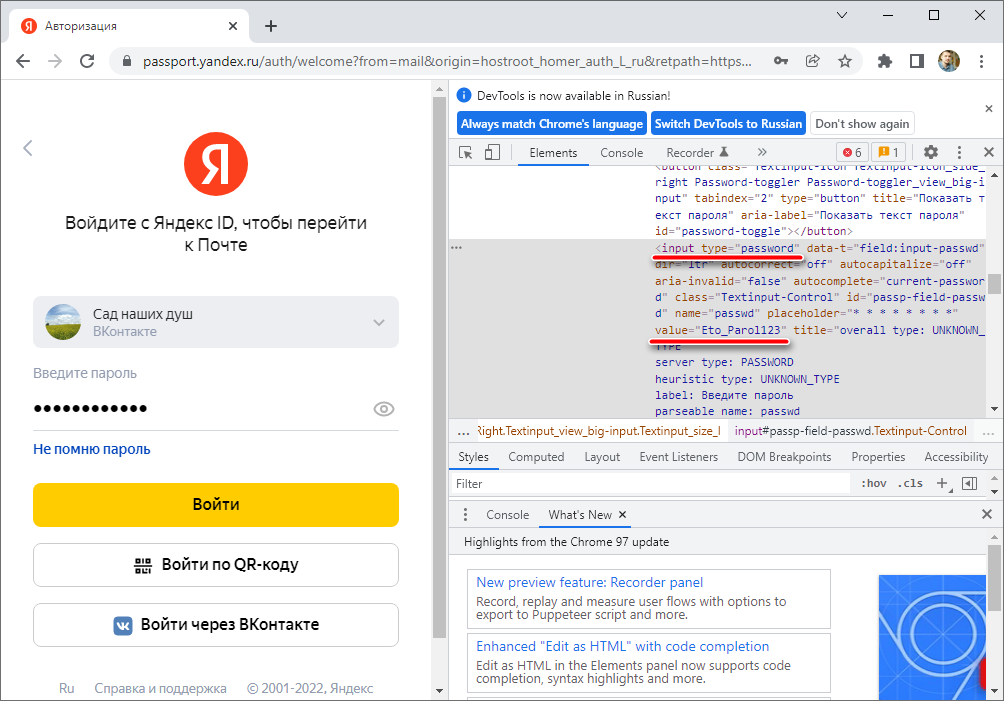Open DevTools settings gear

pyautogui.click(x=931, y=152)
